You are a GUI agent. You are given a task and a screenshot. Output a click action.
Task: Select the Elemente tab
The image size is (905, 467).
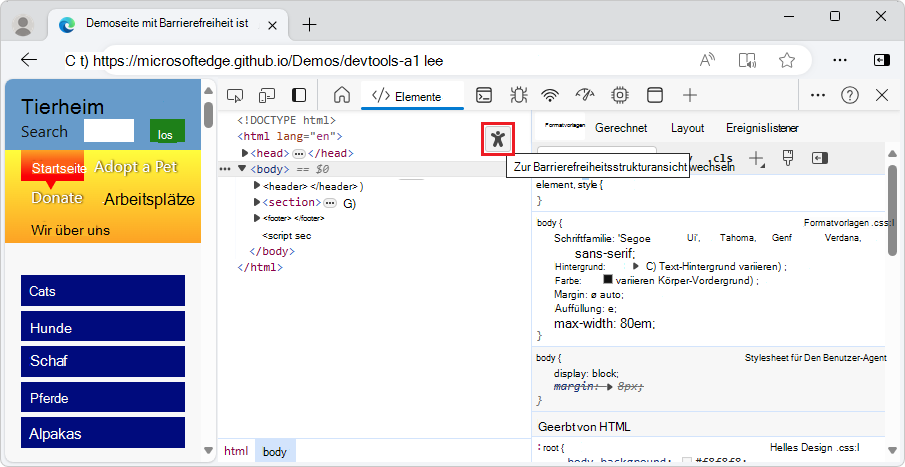click(x=412, y=96)
